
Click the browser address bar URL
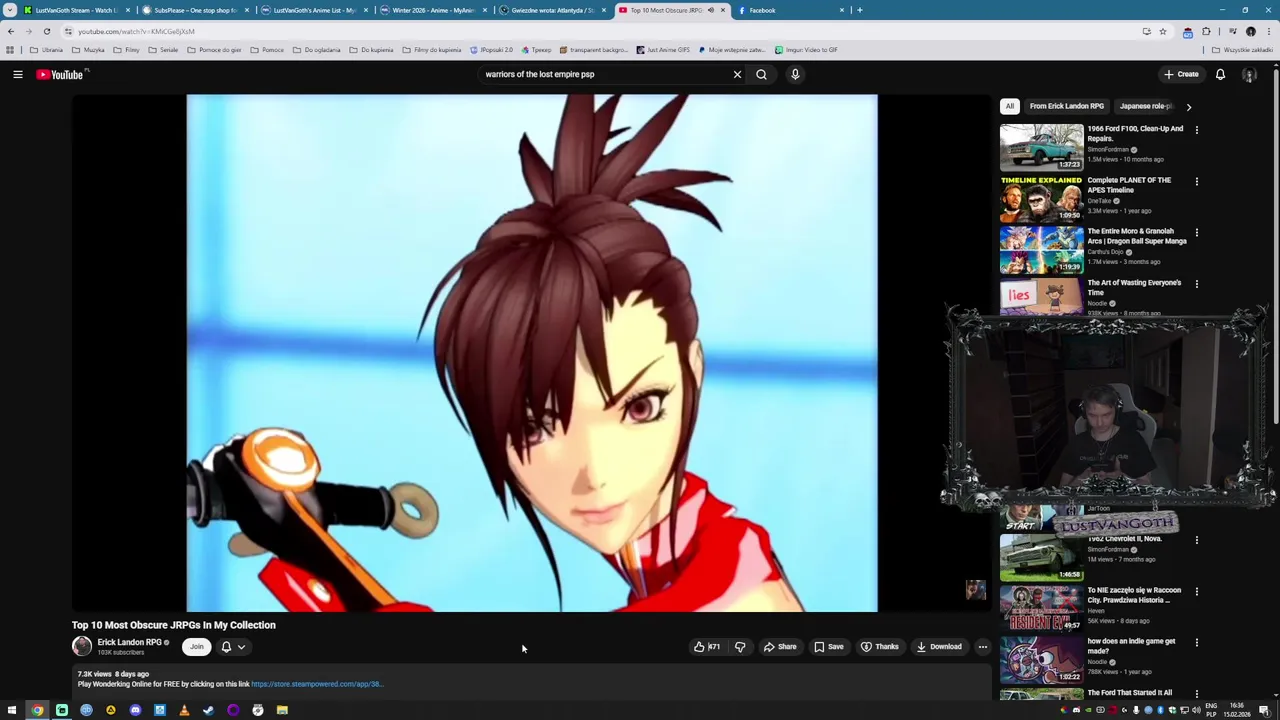(136, 32)
